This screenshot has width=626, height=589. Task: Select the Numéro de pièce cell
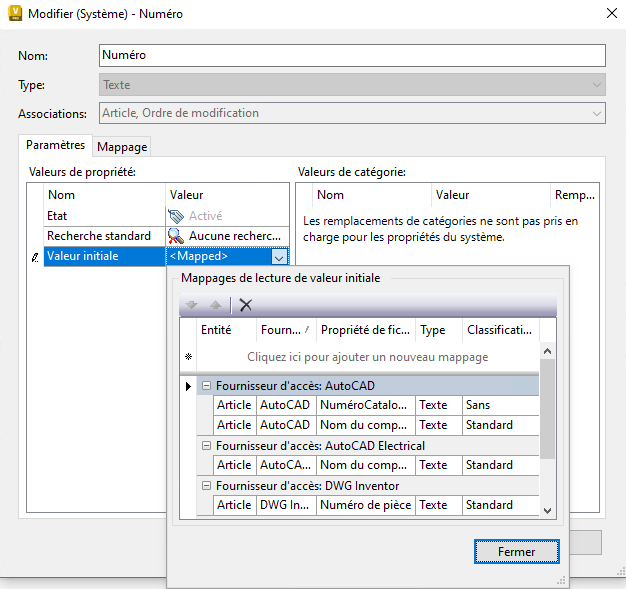coord(366,505)
